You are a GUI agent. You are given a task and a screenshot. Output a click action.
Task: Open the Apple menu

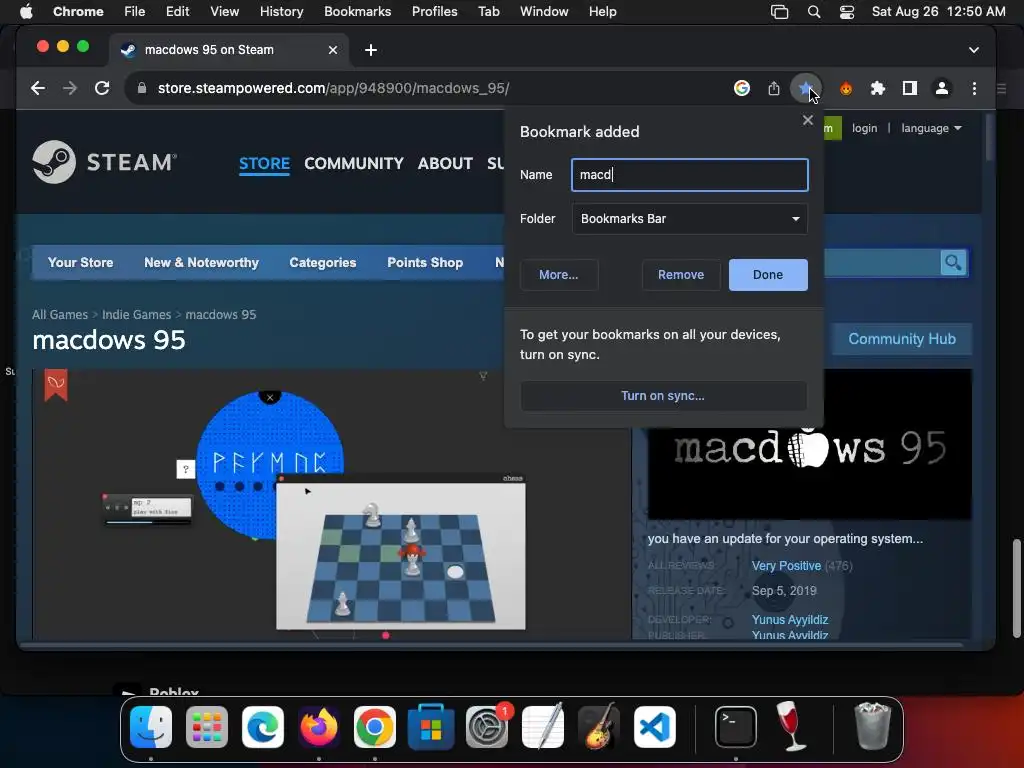click(26, 12)
